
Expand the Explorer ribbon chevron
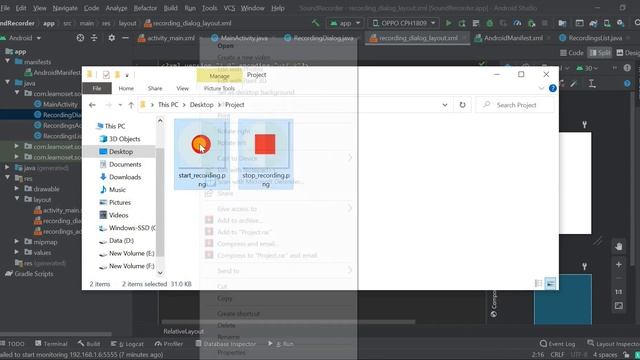click(541, 88)
